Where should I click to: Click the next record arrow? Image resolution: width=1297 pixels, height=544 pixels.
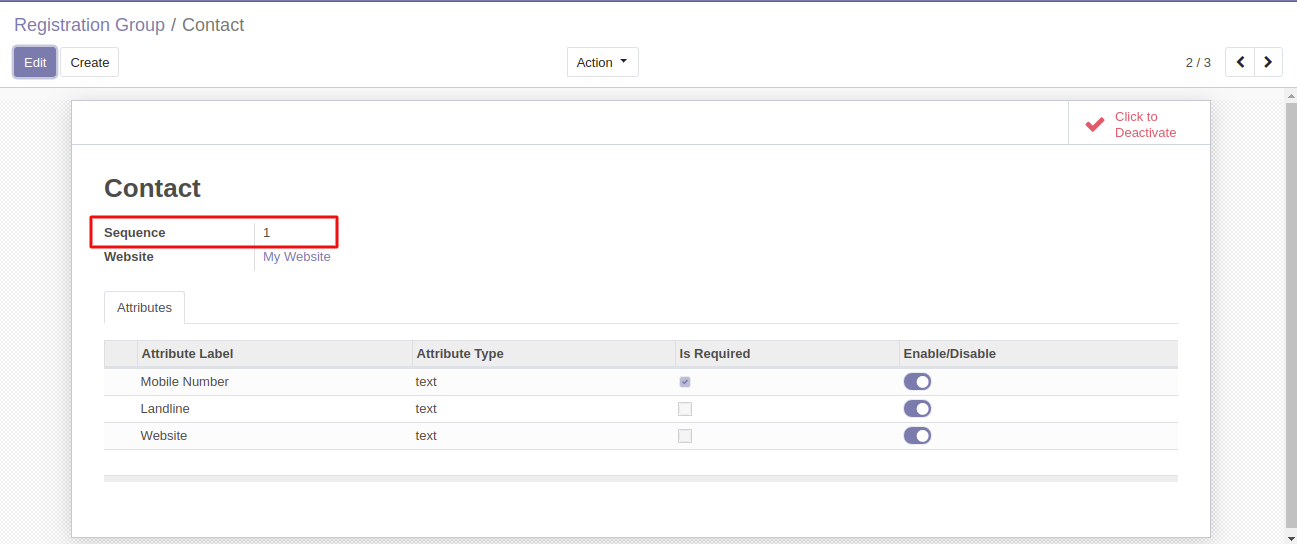tap(1268, 62)
